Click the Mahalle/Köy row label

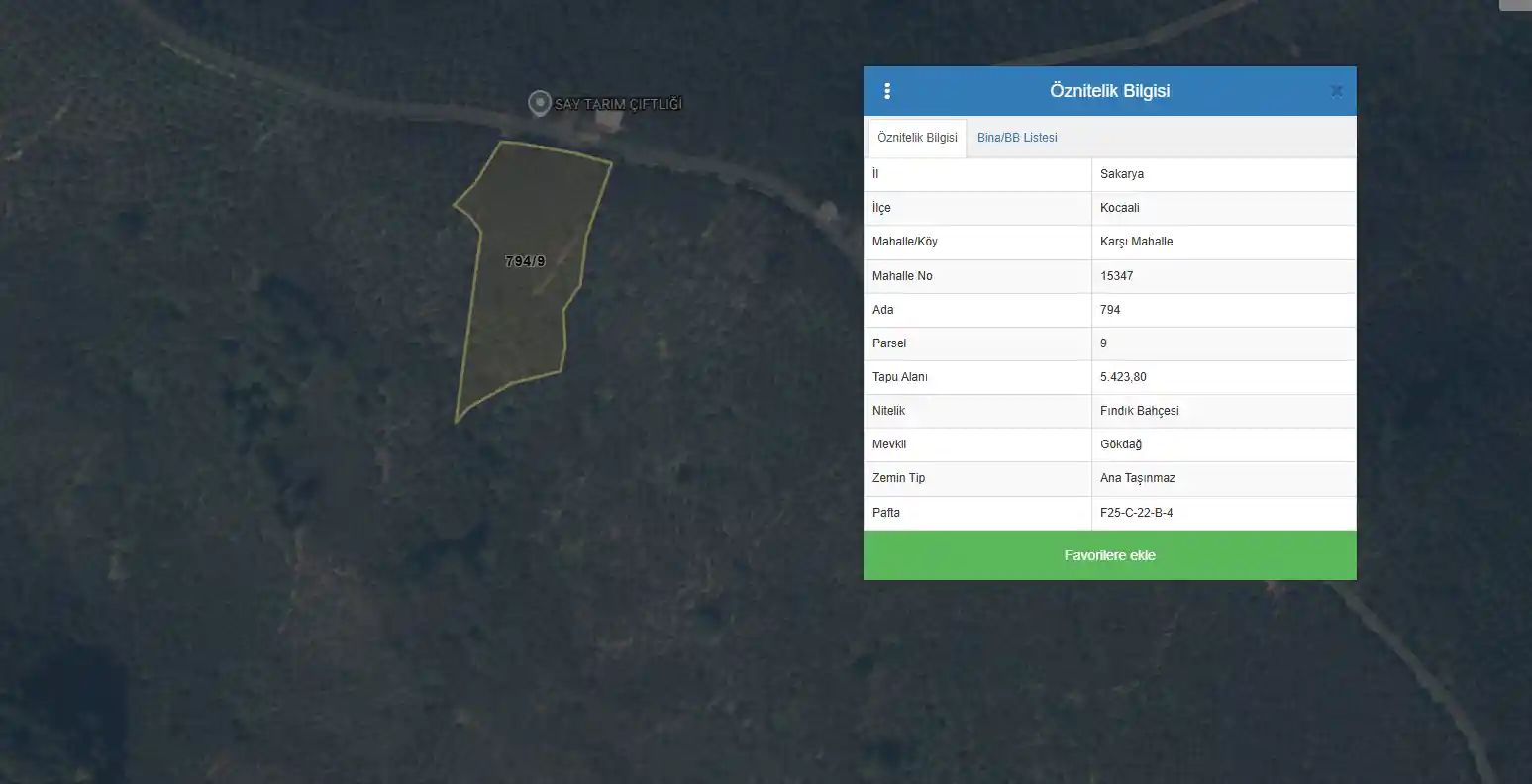(905, 242)
